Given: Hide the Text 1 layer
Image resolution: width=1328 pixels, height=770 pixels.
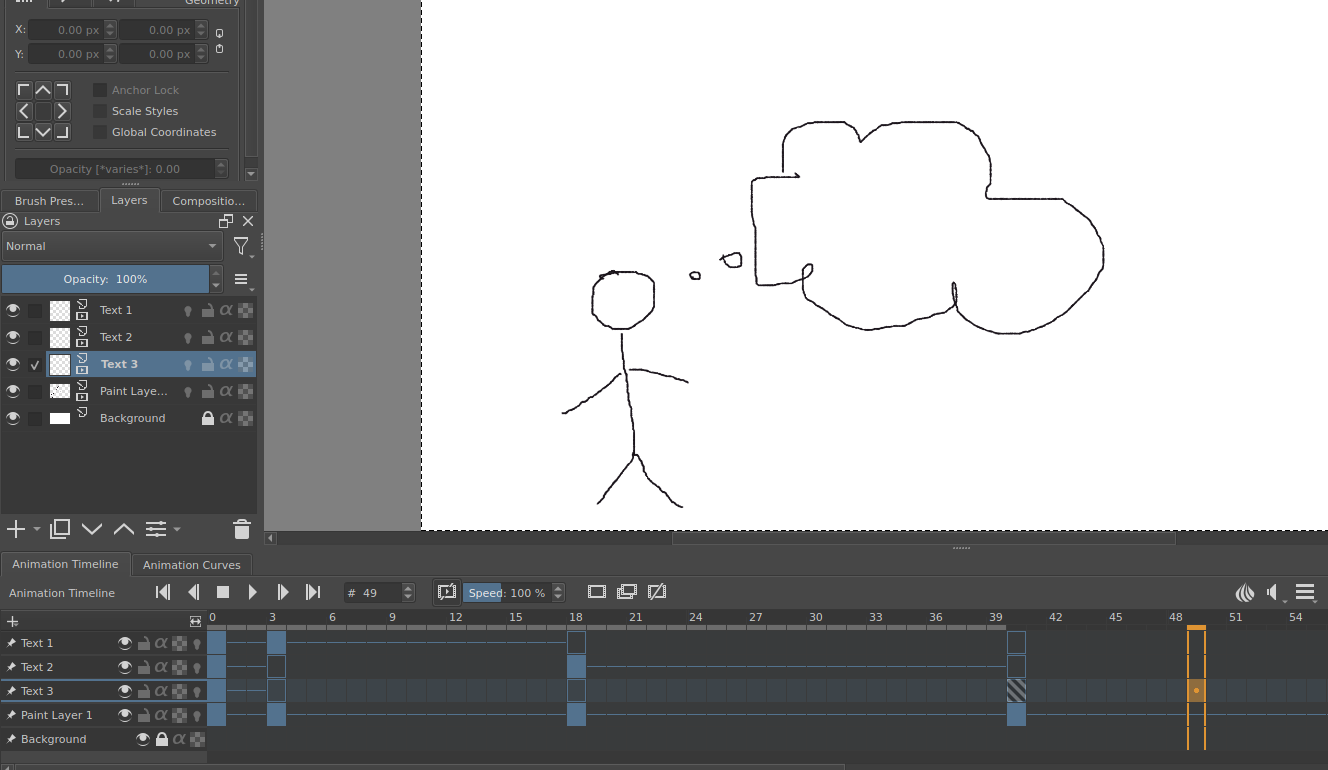Looking at the screenshot, I should 13,310.
